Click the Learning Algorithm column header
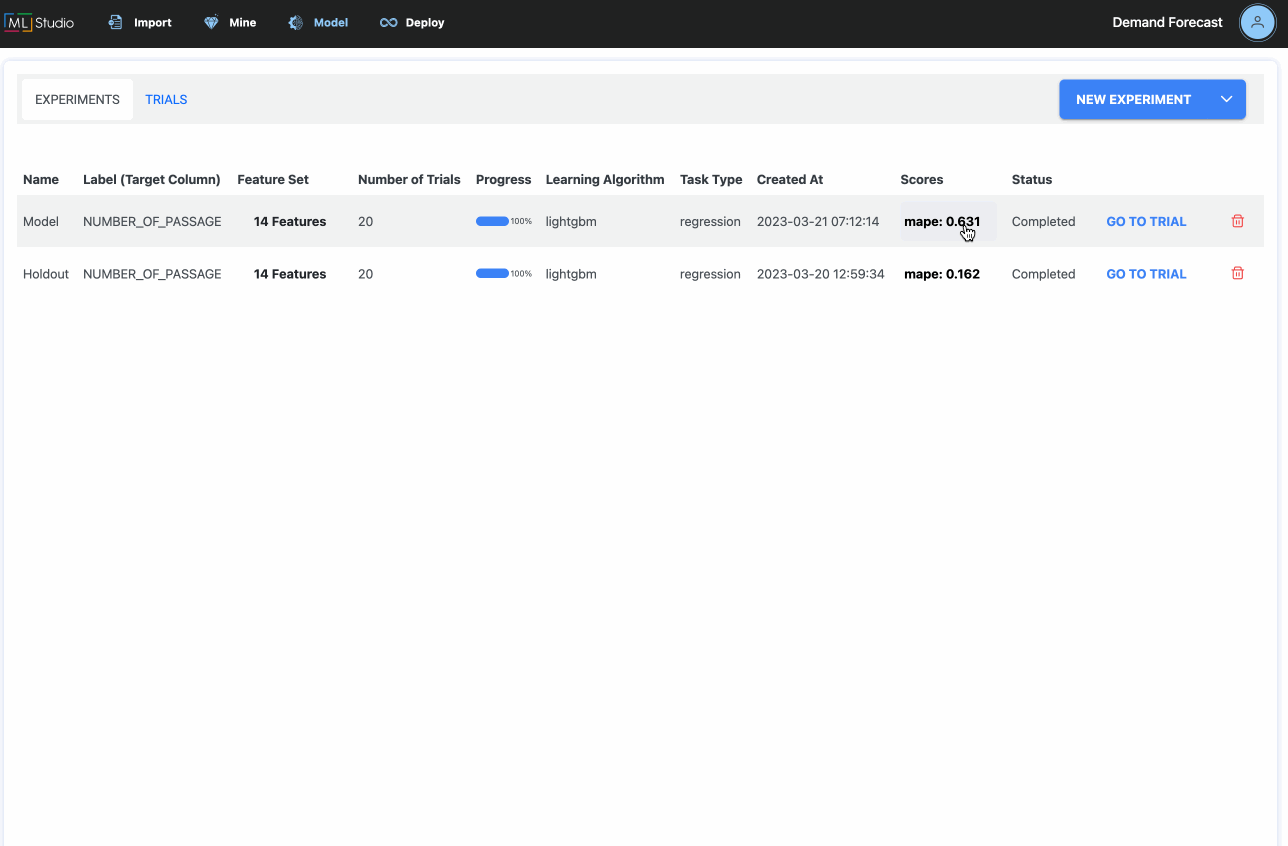The height and width of the screenshot is (846, 1288). click(x=605, y=179)
